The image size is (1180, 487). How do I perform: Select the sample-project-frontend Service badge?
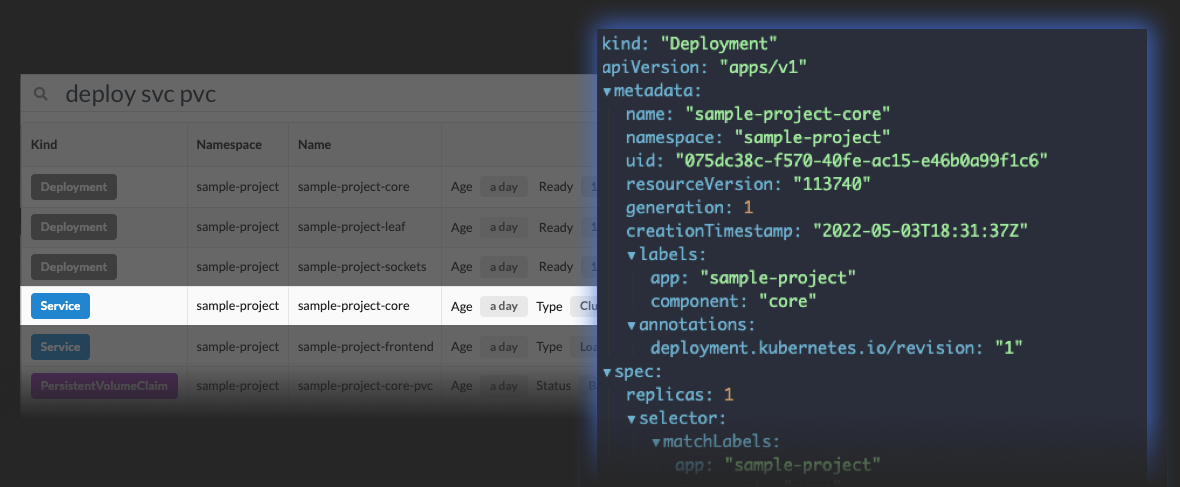(x=60, y=347)
